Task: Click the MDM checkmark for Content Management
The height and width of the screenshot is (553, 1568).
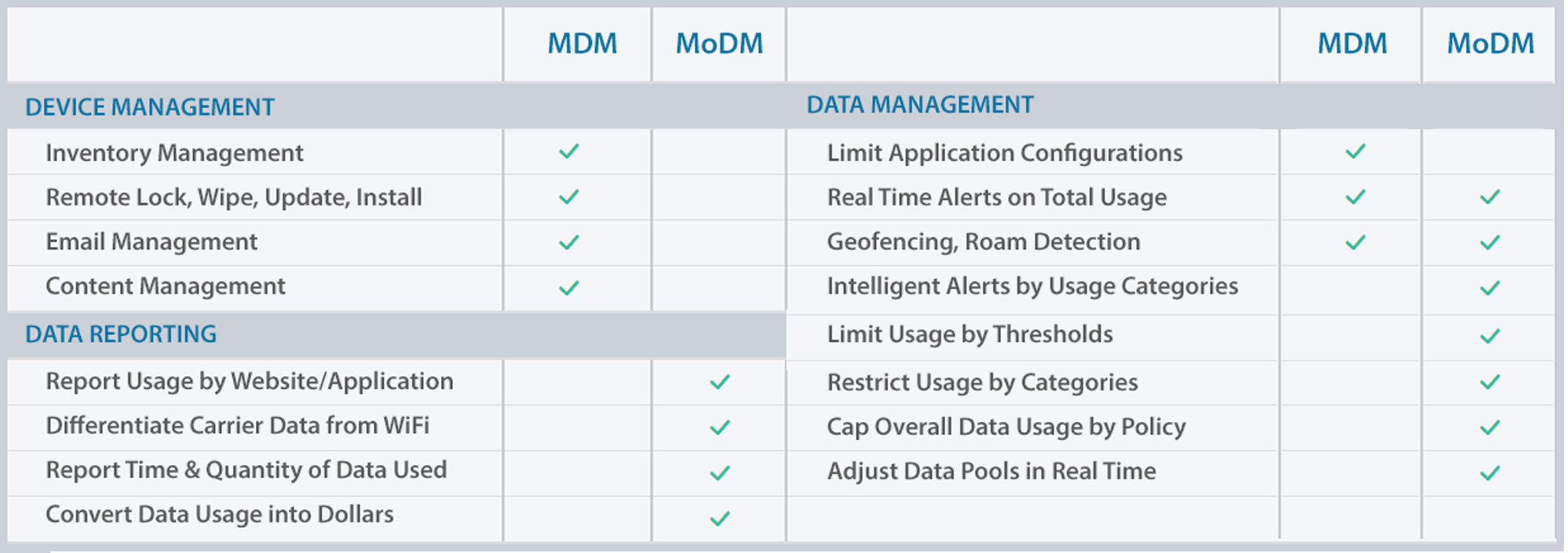Action: pyautogui.click(x=569, y=288)
